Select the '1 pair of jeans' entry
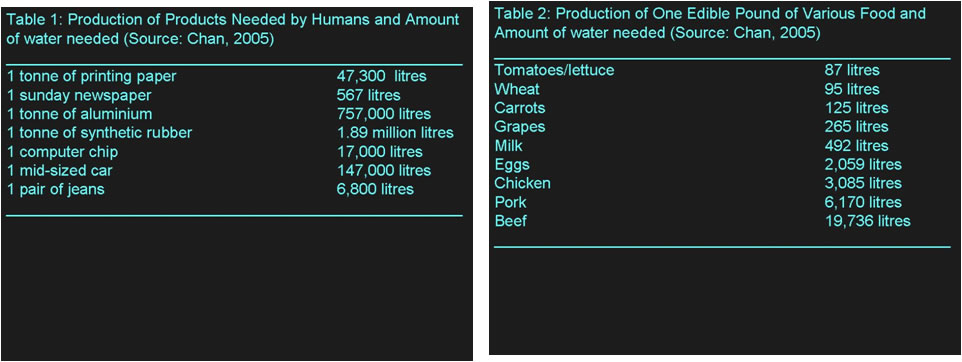The height and width of the screenshot is (362, 962). coord(56,190)
